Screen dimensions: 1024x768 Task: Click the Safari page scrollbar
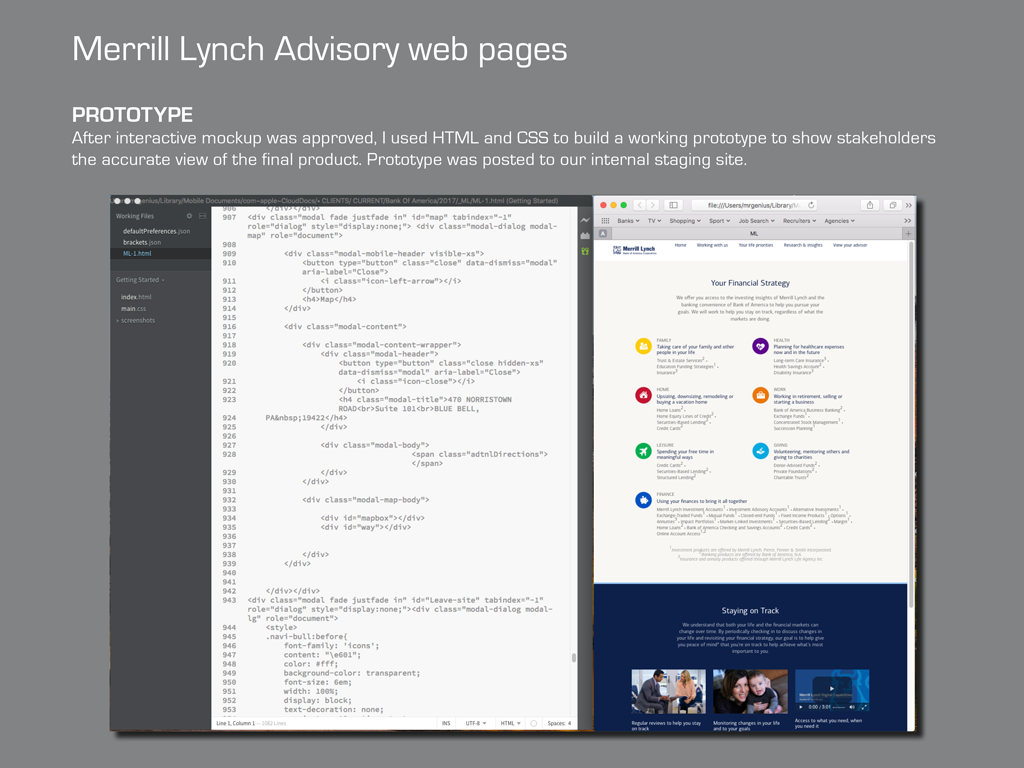tap(910, 424)
